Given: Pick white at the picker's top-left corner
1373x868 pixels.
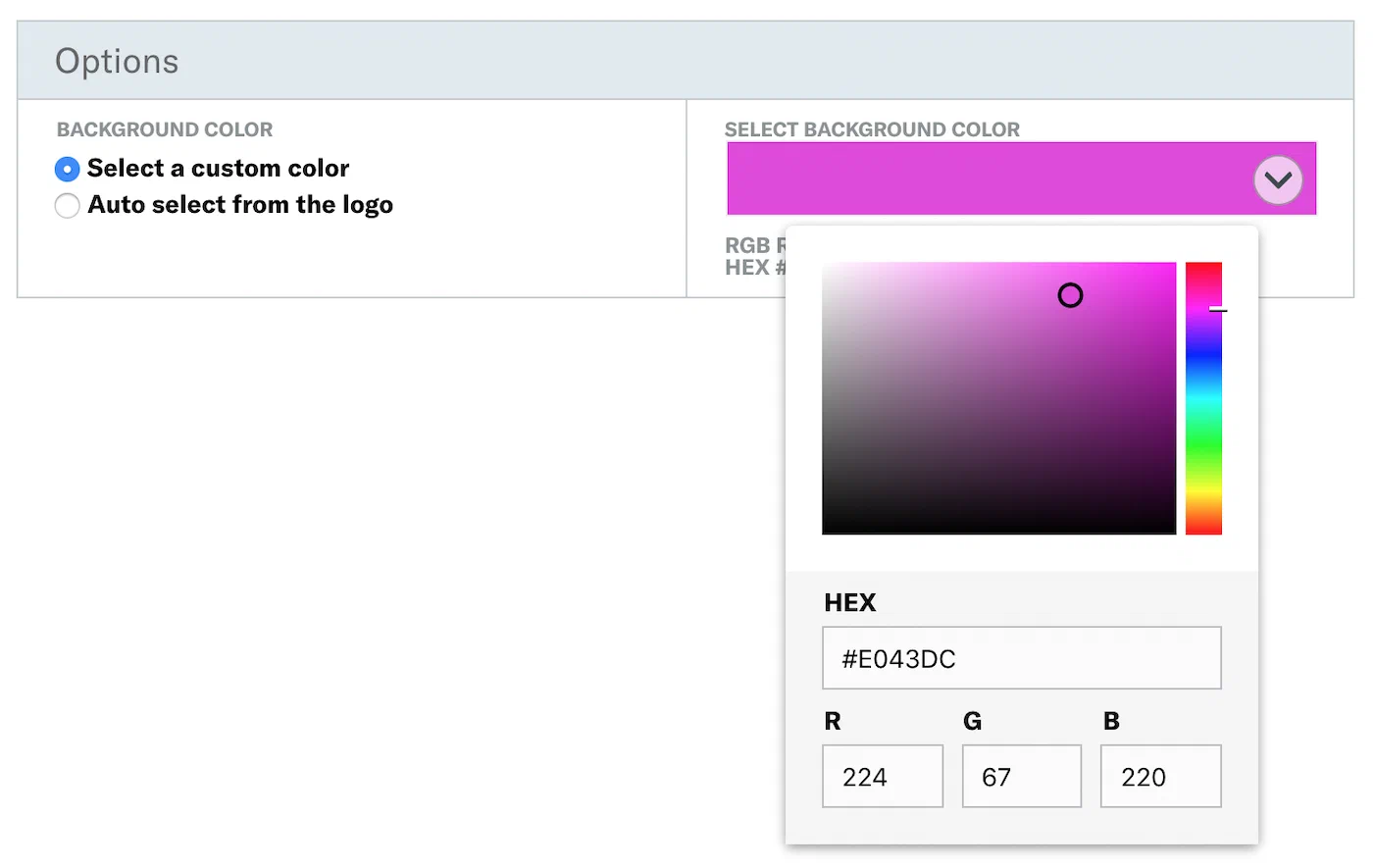Looking at the screenshot, I should (826, 266).
